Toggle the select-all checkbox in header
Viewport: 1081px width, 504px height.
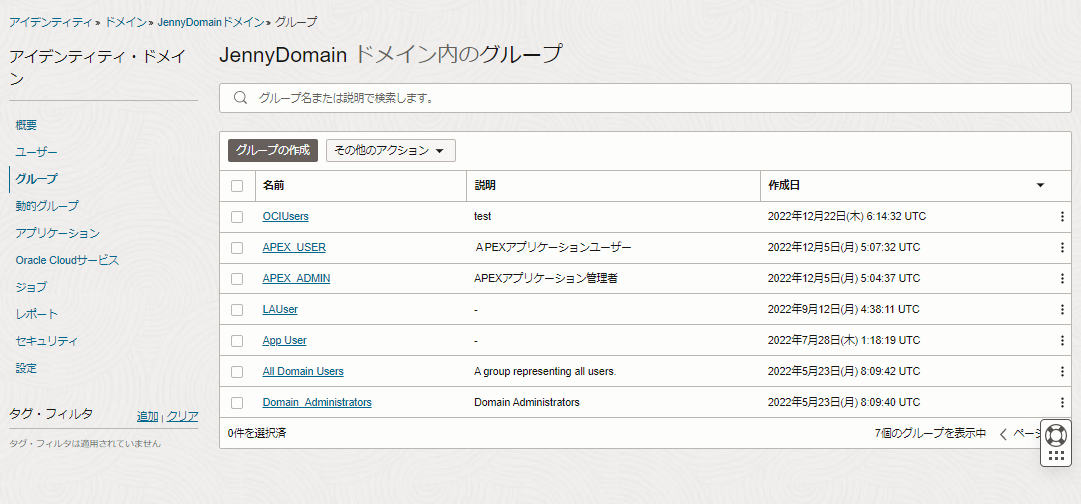pyautogui.click(x=237, y=186)
